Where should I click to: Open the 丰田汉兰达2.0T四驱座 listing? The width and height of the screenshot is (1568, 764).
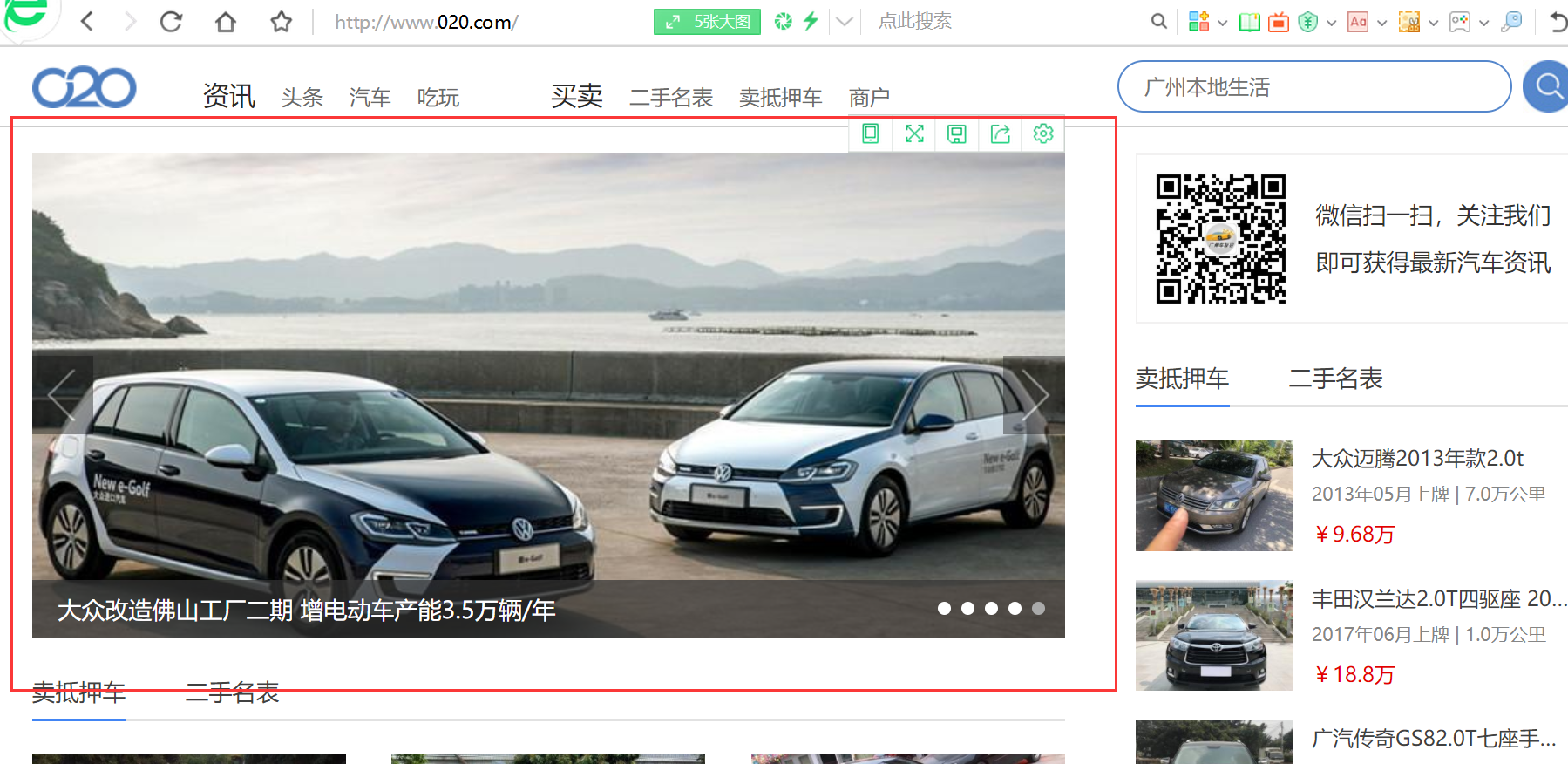point(1438,598)
